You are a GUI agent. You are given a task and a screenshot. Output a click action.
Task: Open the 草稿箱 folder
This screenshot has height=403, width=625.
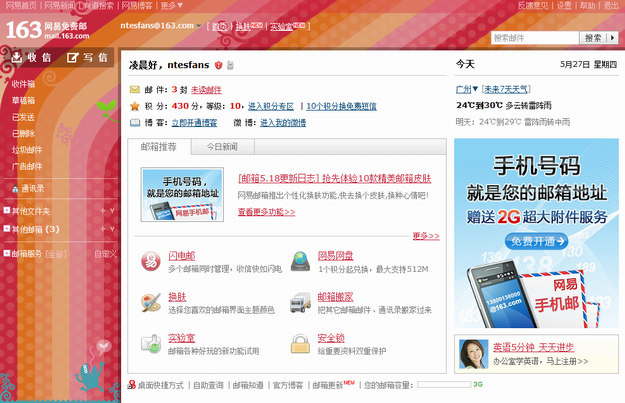tap(23, 100)
